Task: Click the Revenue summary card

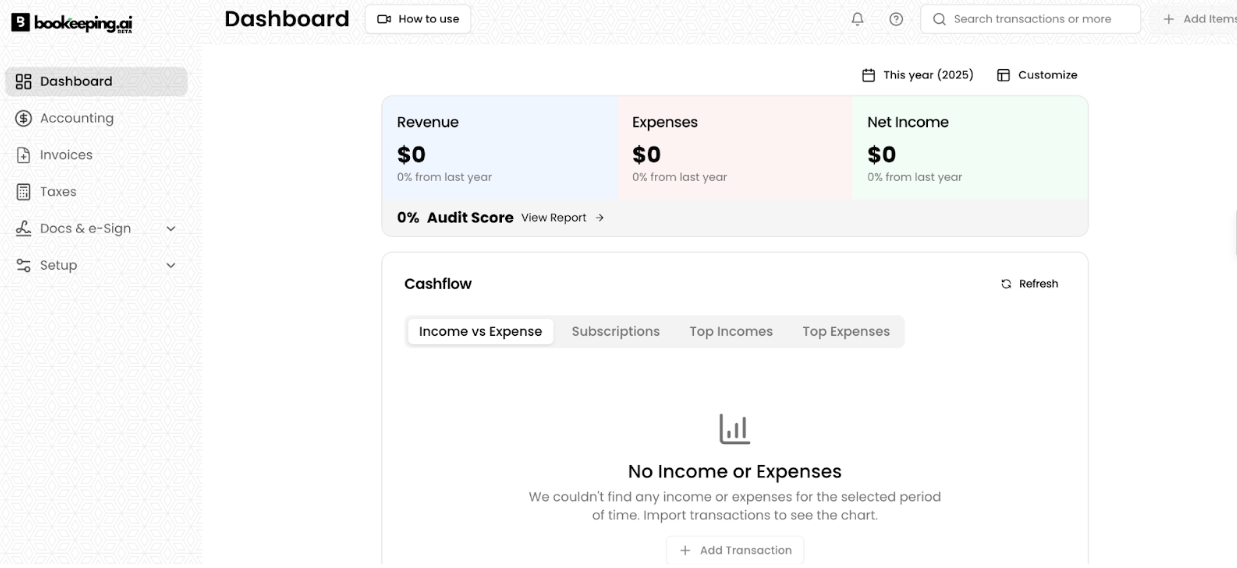Action: pyautogui.click(x=500, y=148)
